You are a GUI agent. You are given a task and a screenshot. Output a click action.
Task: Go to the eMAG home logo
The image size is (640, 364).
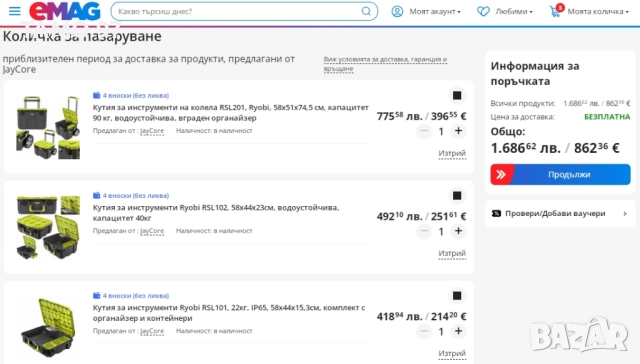tap(64, 11)
